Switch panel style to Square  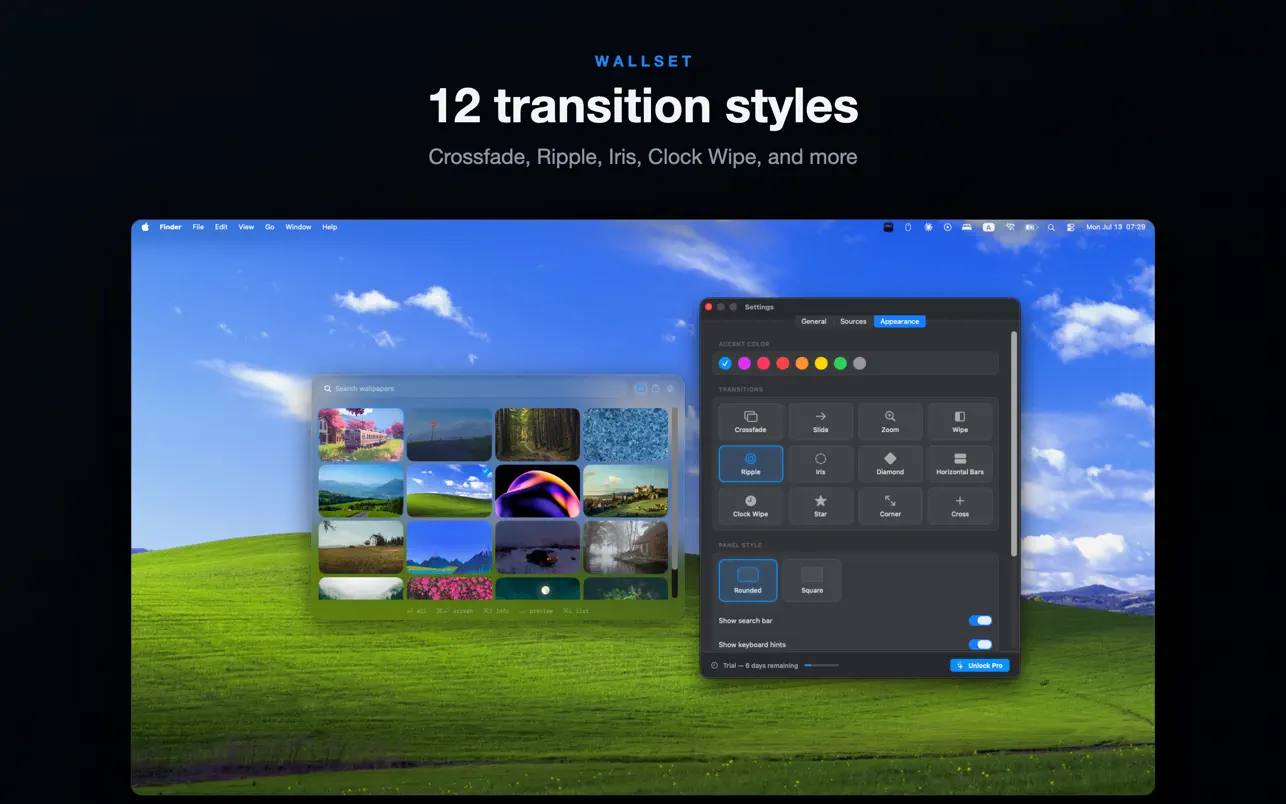[812, 580]
